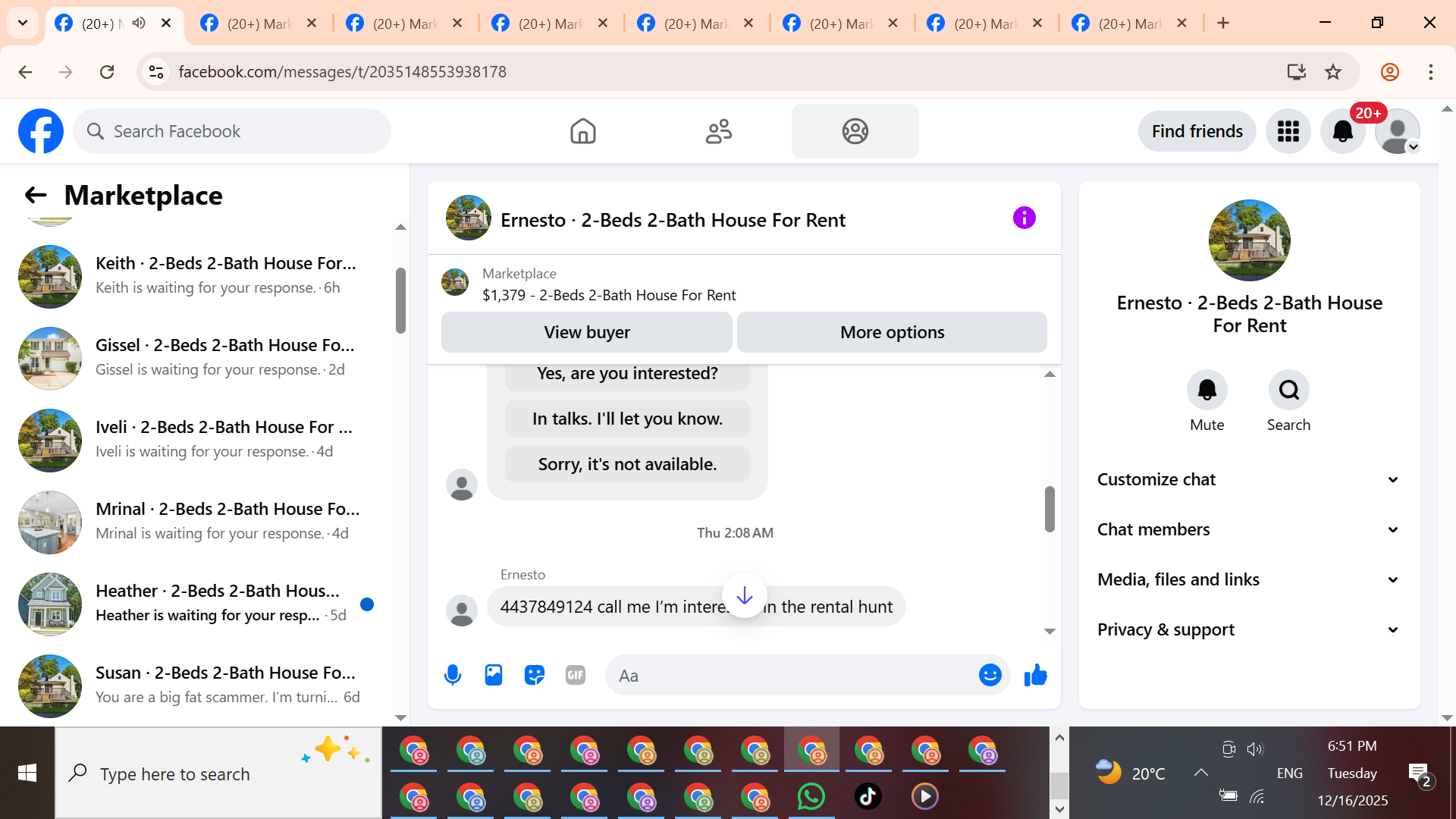Switch to the third Facebook Marketplace tab
1456x819 pixels.
click(405, 24)
